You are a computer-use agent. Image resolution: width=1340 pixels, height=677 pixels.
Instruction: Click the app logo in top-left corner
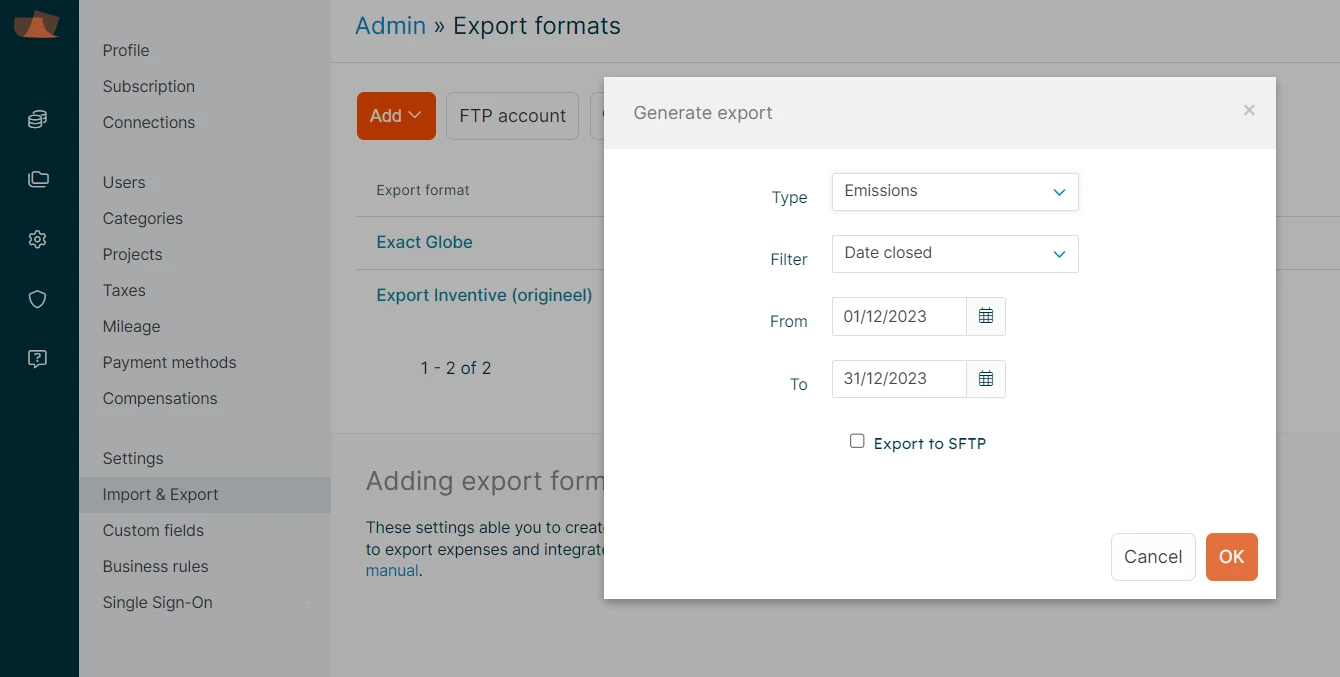(x=37, y=24)
